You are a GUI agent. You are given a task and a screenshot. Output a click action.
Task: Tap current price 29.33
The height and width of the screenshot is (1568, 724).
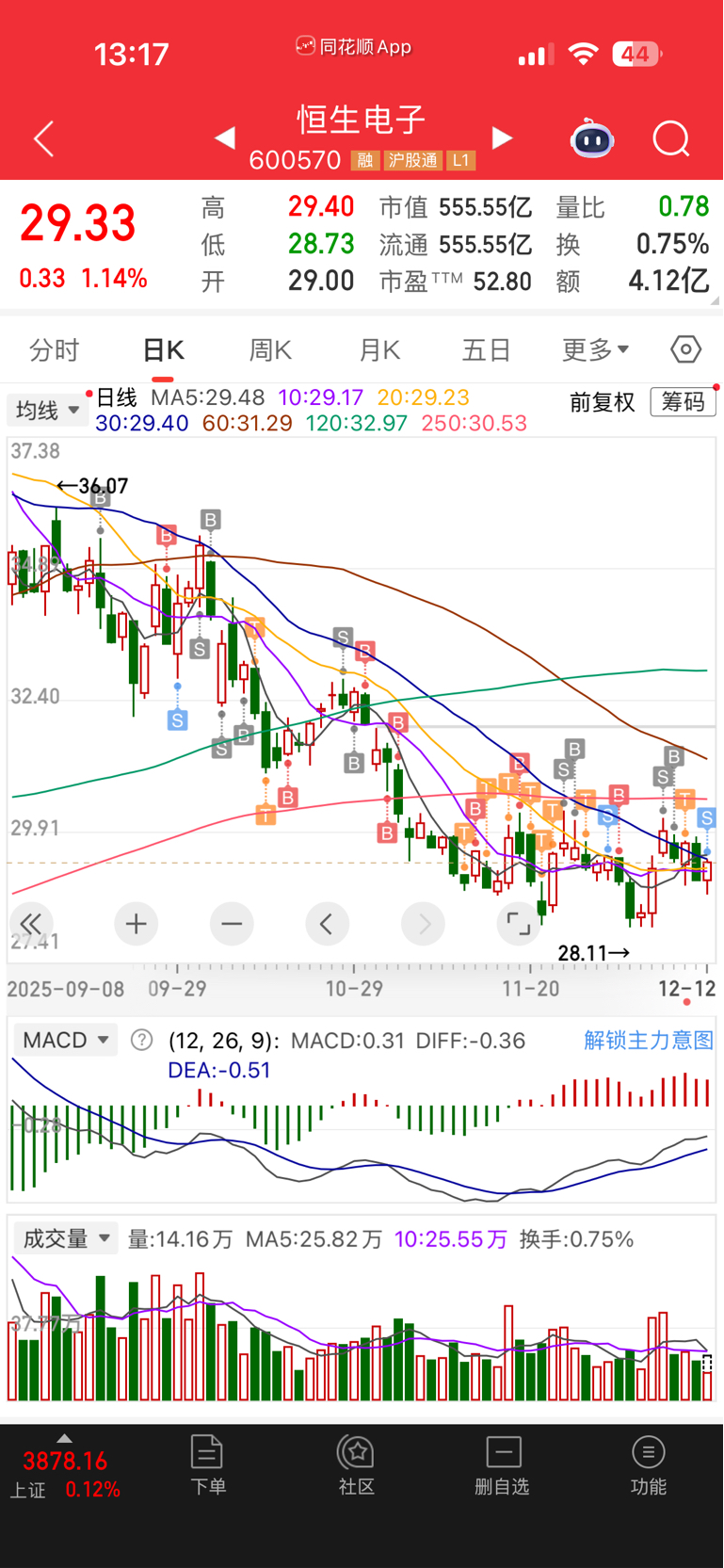tap(78, 223)
